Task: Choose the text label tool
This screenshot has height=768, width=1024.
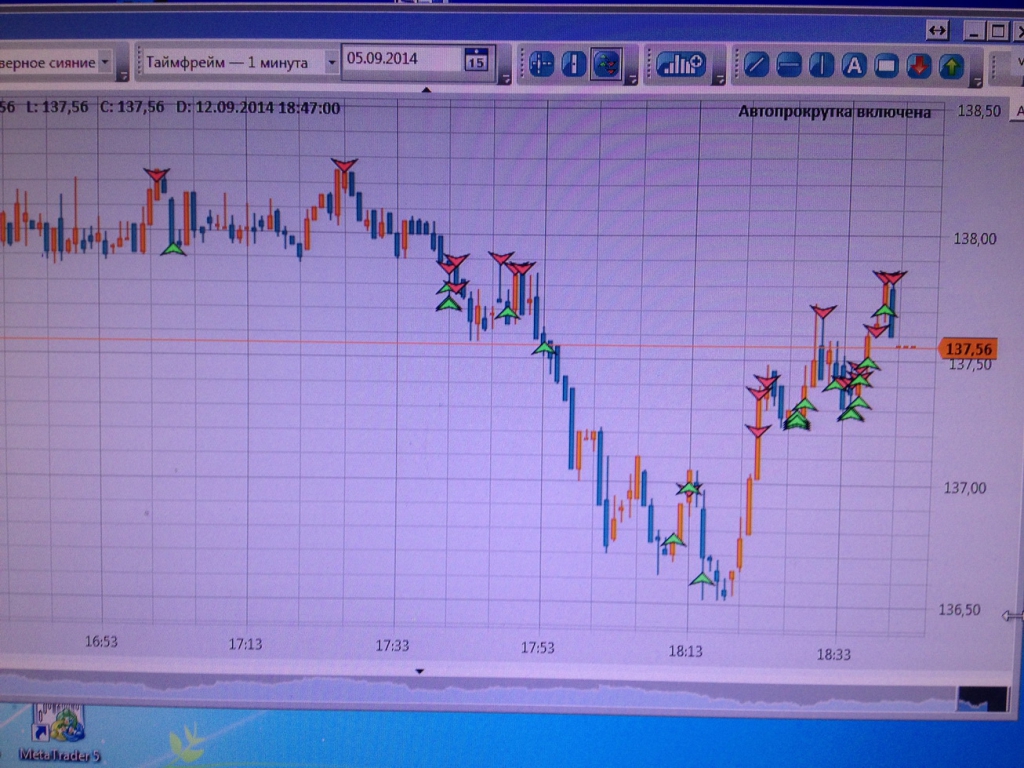Action: point(853,66)
